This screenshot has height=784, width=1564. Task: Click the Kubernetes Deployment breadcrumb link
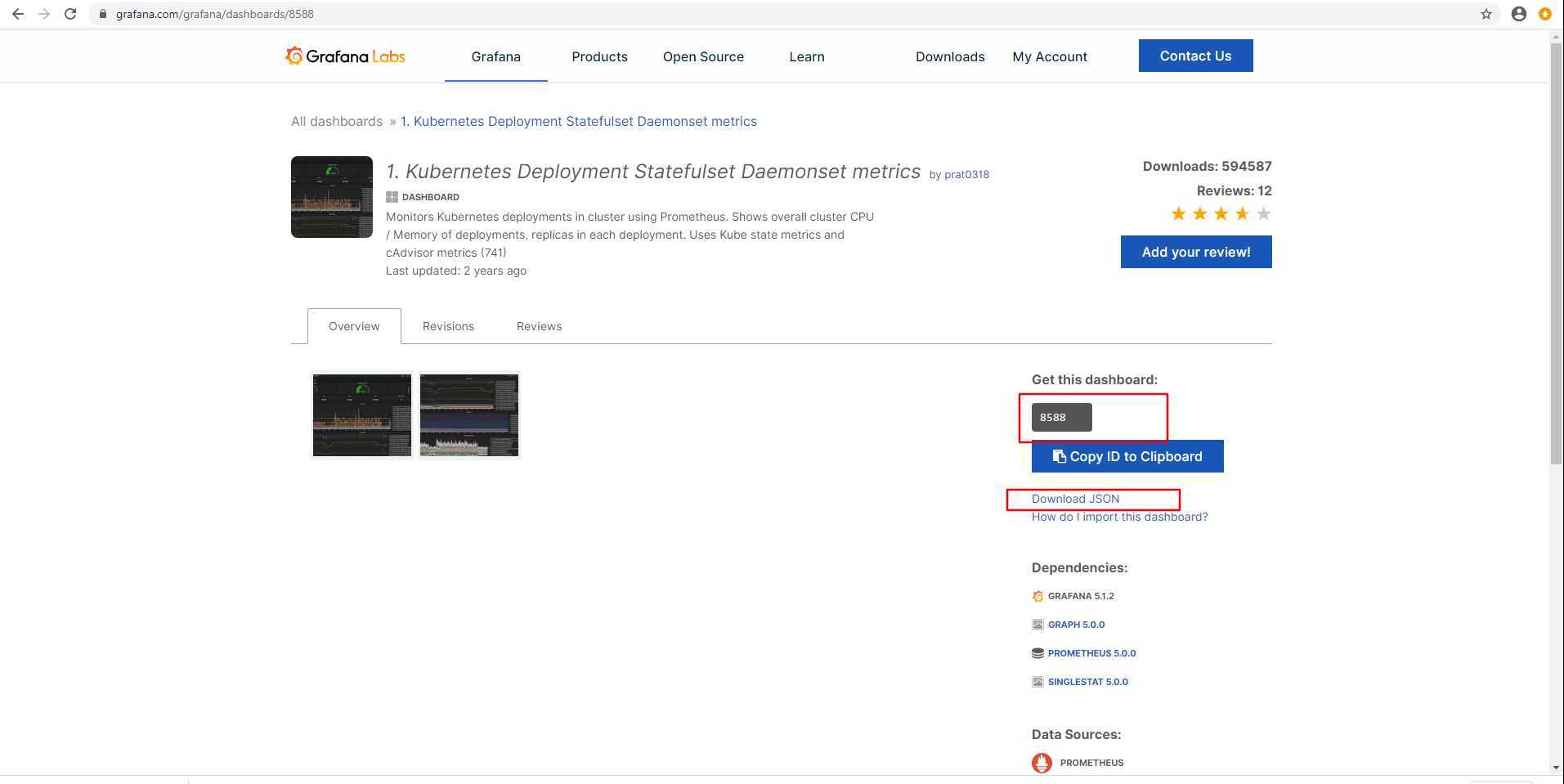pos(579,121)
